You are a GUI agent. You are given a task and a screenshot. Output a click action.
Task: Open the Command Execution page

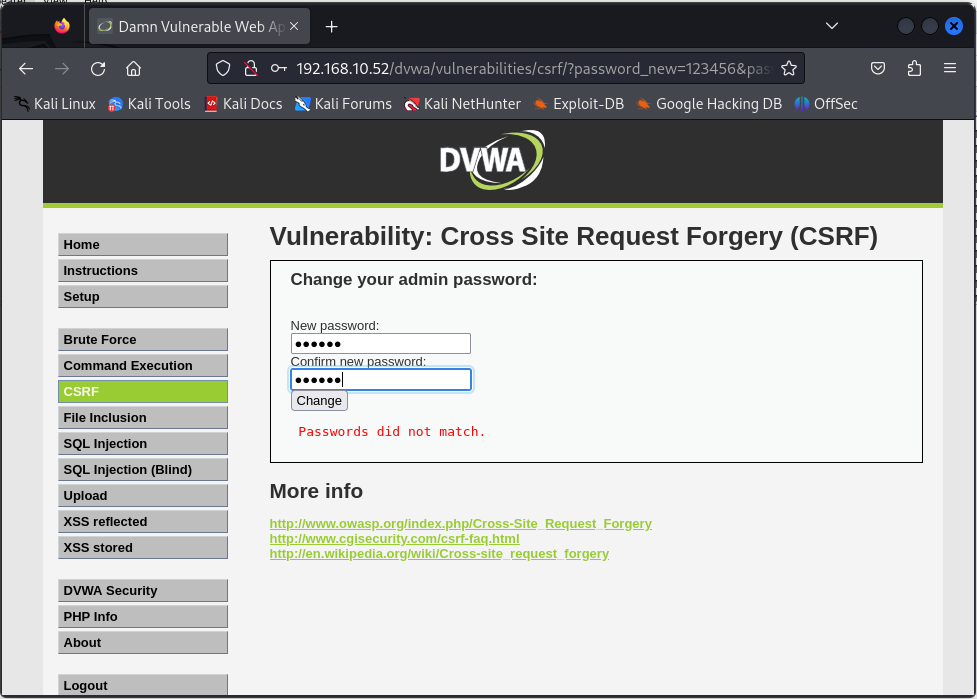coord(143,366)
